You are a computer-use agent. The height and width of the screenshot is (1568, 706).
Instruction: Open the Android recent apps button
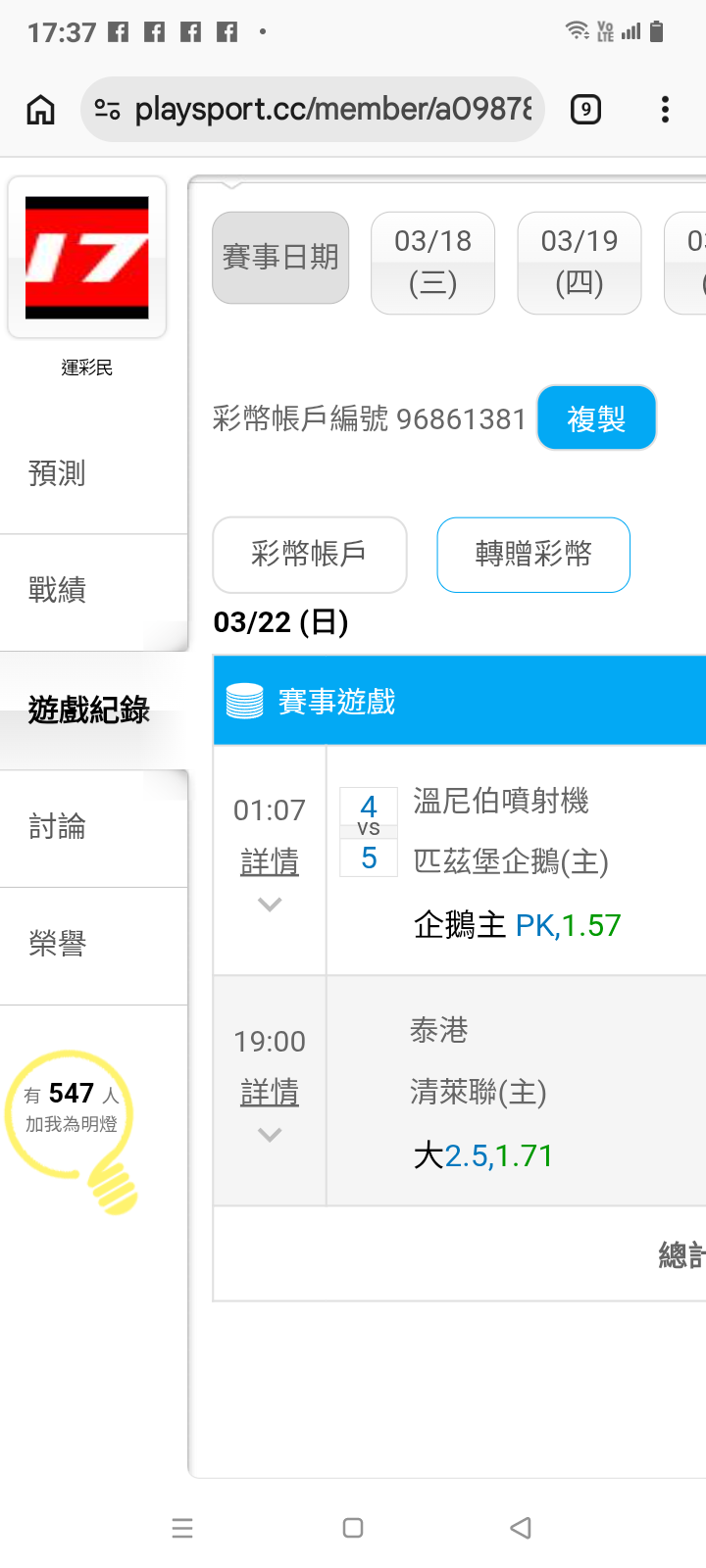pyautogui.click(x=182, y=1528)
